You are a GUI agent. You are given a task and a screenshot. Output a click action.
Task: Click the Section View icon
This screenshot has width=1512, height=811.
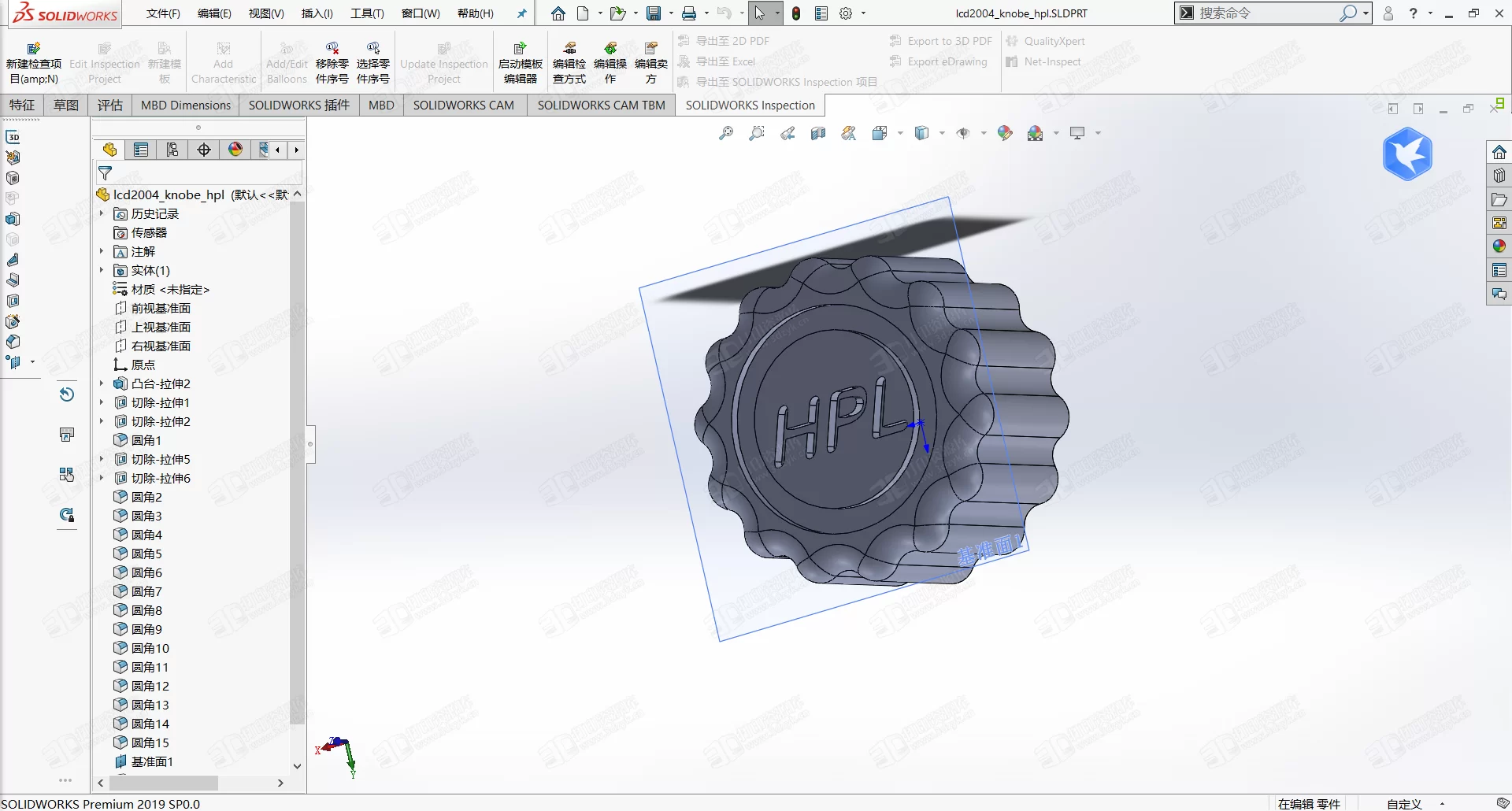pyautogui.click(x=818, y=133)
